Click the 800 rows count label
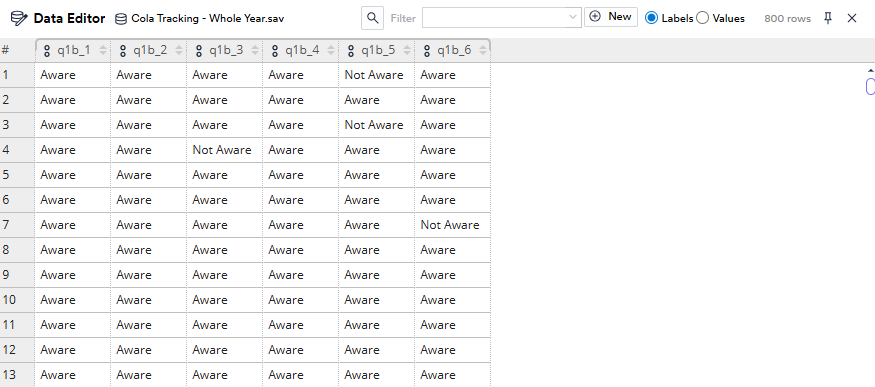Viewport: 875px width, 387px height. point(787,18)
